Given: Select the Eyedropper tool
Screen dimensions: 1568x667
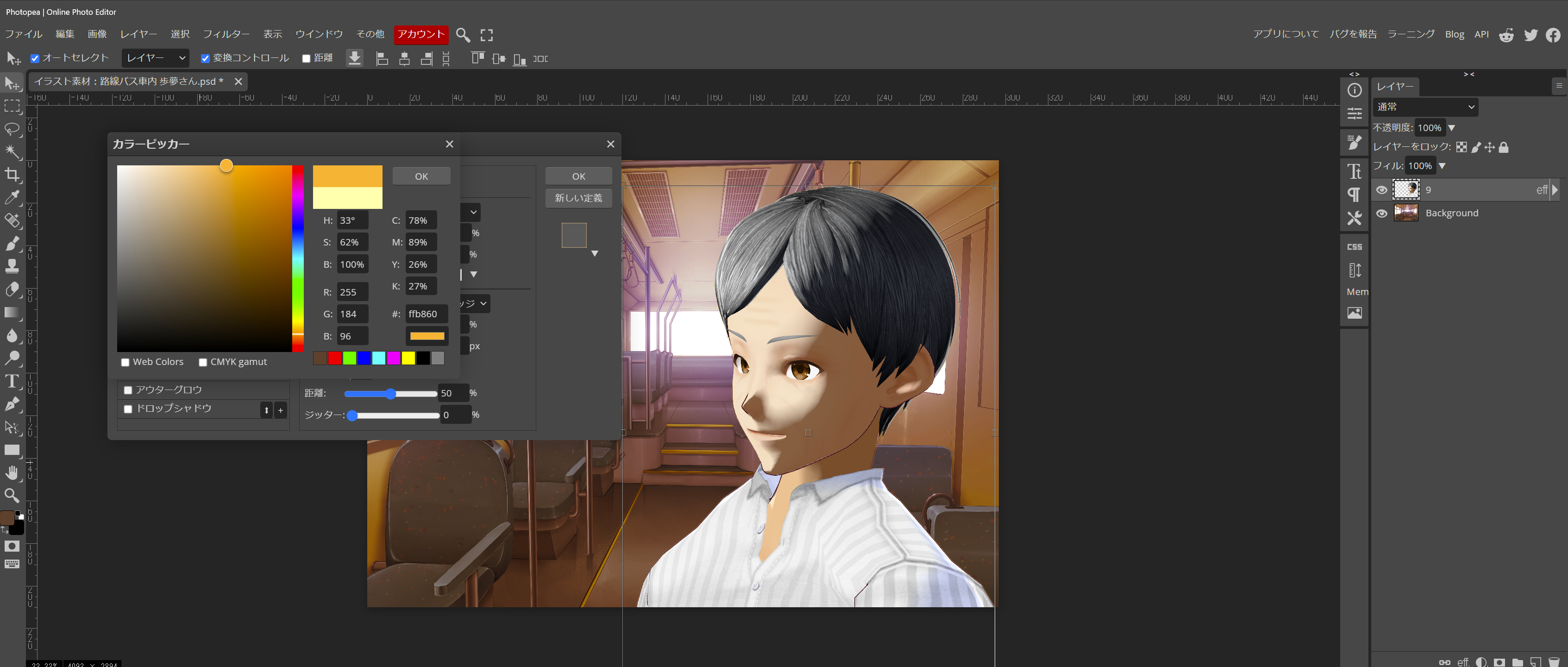Looking at the screenshot, I should (12, 198).
